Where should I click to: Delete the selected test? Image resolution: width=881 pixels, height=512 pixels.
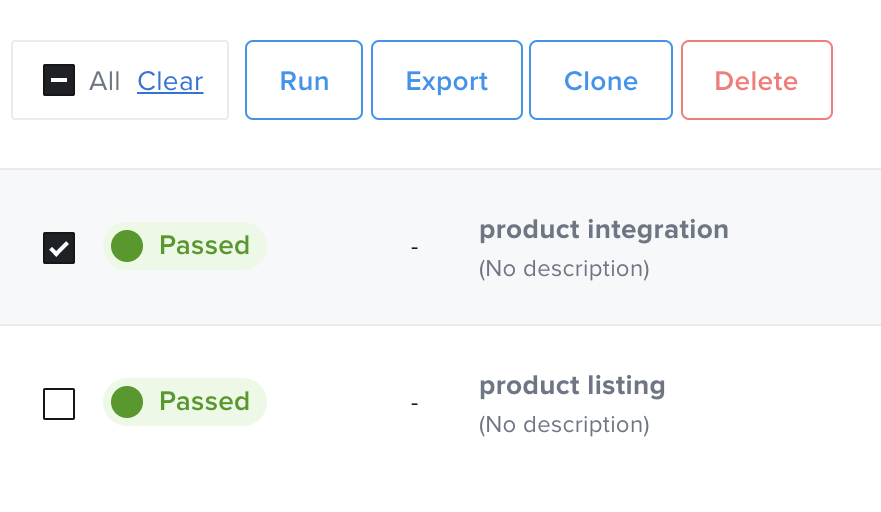756,81
